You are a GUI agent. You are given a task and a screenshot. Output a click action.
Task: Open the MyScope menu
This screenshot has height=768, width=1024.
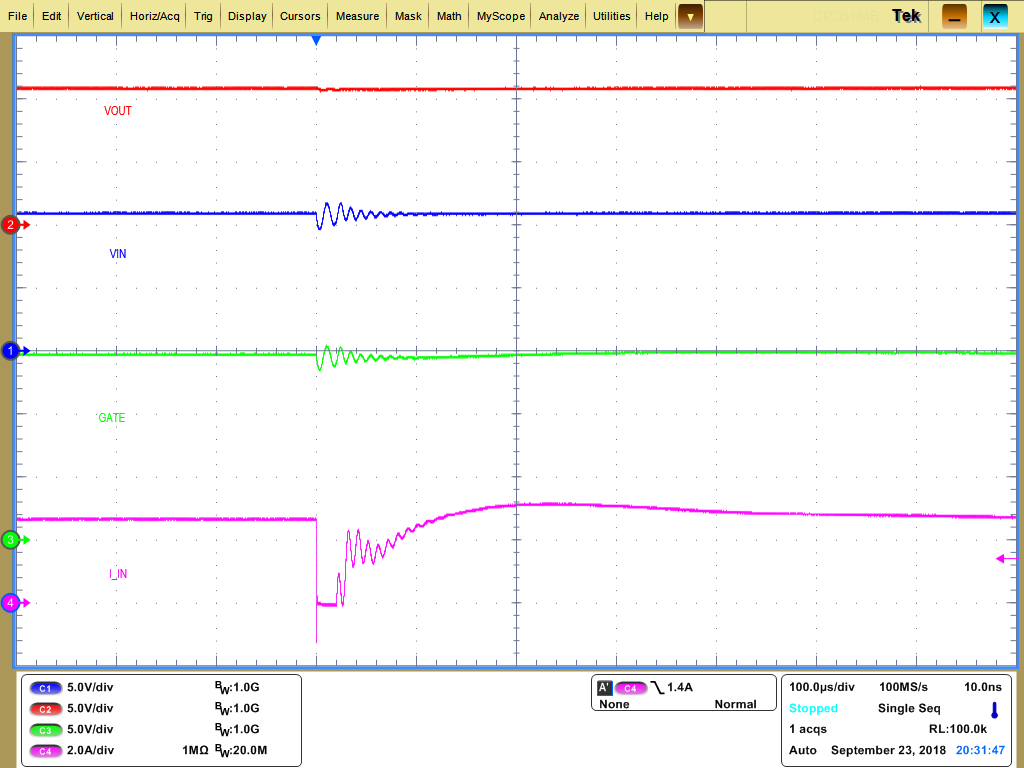point(501,16)
